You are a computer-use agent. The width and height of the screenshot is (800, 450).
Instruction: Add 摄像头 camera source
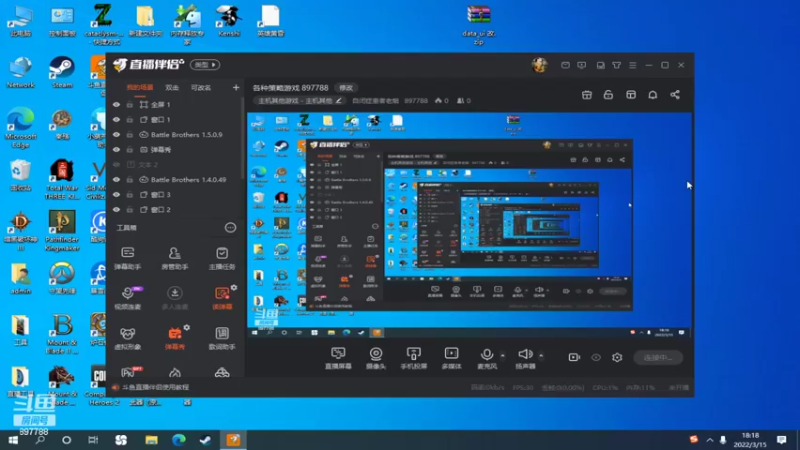(376, 358)
